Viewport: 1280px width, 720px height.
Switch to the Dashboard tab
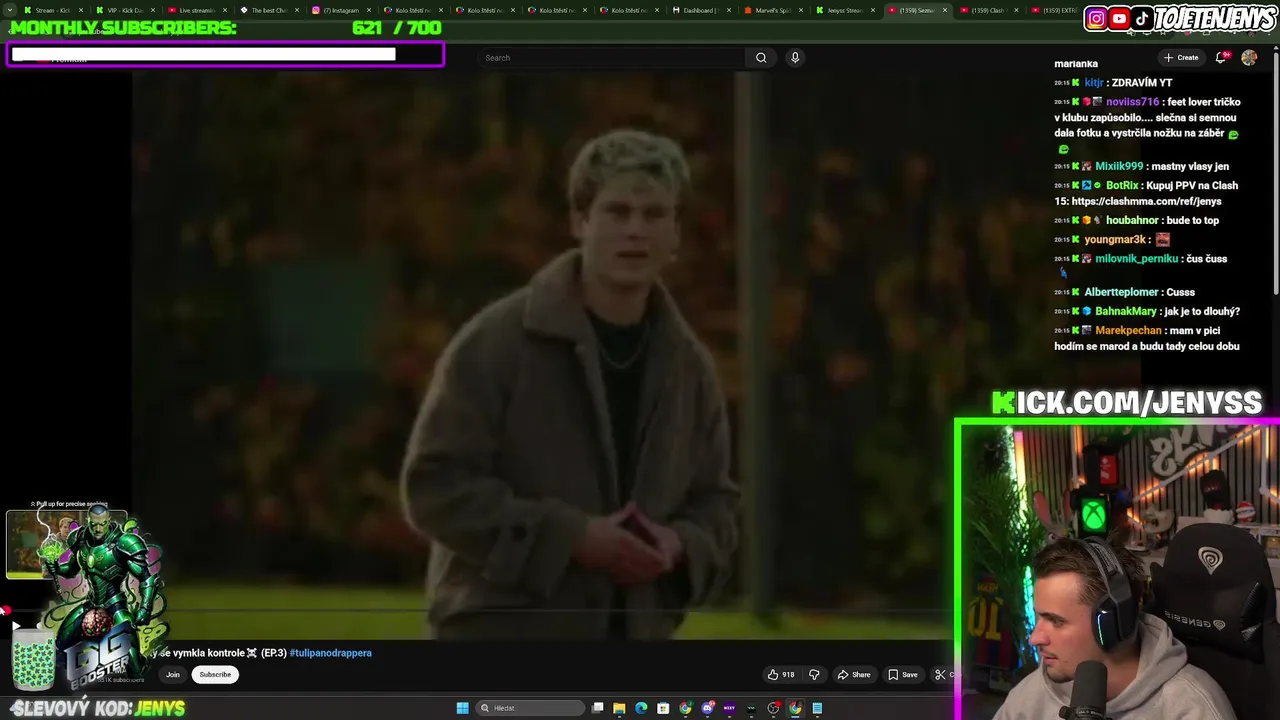(x=700, y=10)
